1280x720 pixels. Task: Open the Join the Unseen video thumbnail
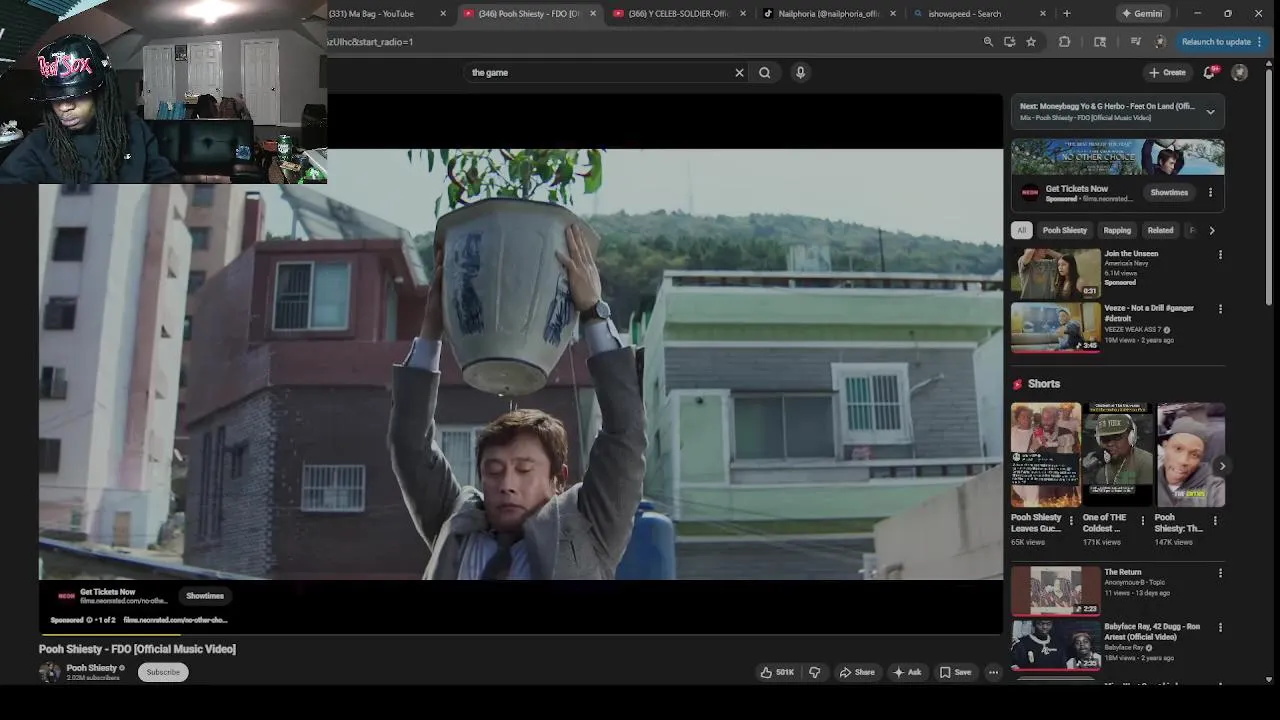tap(1055, 273)
